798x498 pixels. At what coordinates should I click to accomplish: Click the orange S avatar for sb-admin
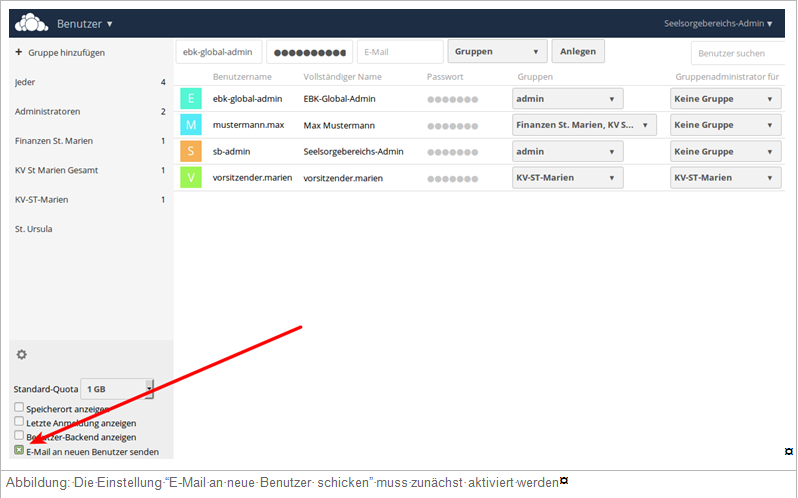(x=191, y=152)
